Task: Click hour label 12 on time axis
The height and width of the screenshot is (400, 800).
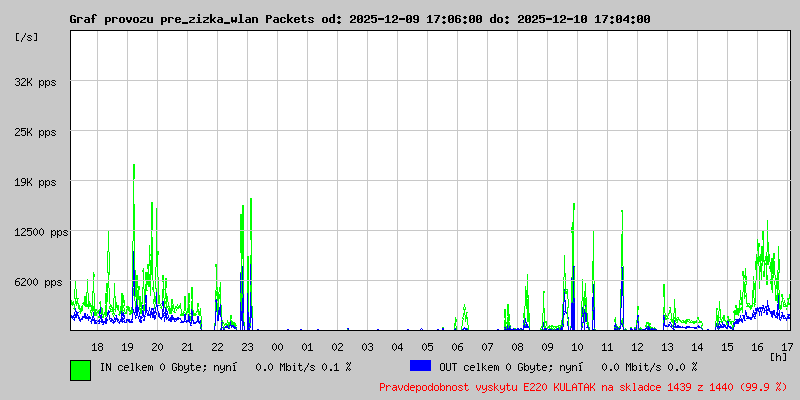Action: [637, 347]
